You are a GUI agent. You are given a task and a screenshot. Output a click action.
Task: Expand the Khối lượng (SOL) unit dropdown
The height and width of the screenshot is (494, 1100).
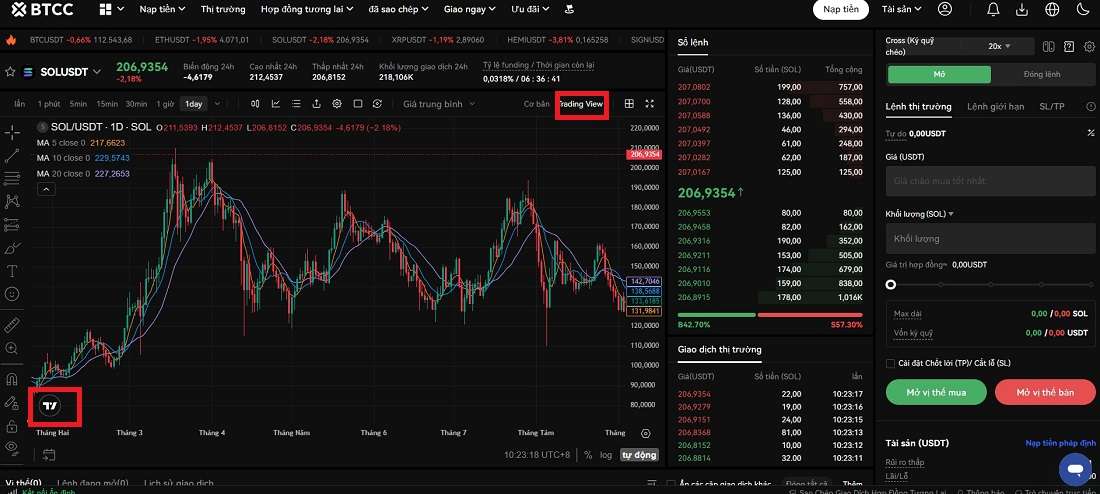(951, 214)
